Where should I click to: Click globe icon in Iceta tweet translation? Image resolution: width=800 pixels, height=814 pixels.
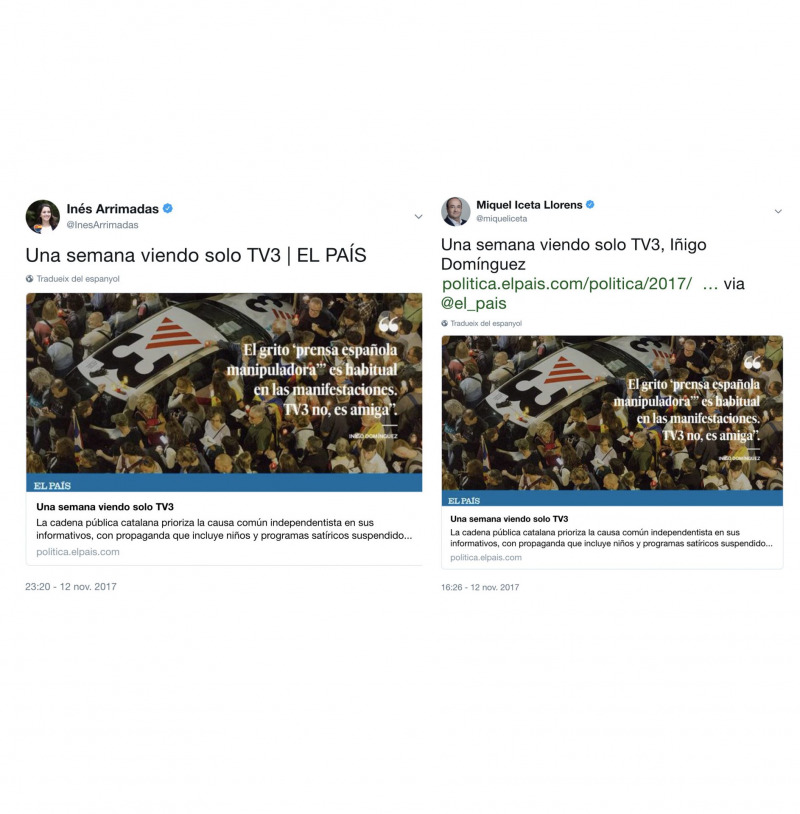point(444,323)
